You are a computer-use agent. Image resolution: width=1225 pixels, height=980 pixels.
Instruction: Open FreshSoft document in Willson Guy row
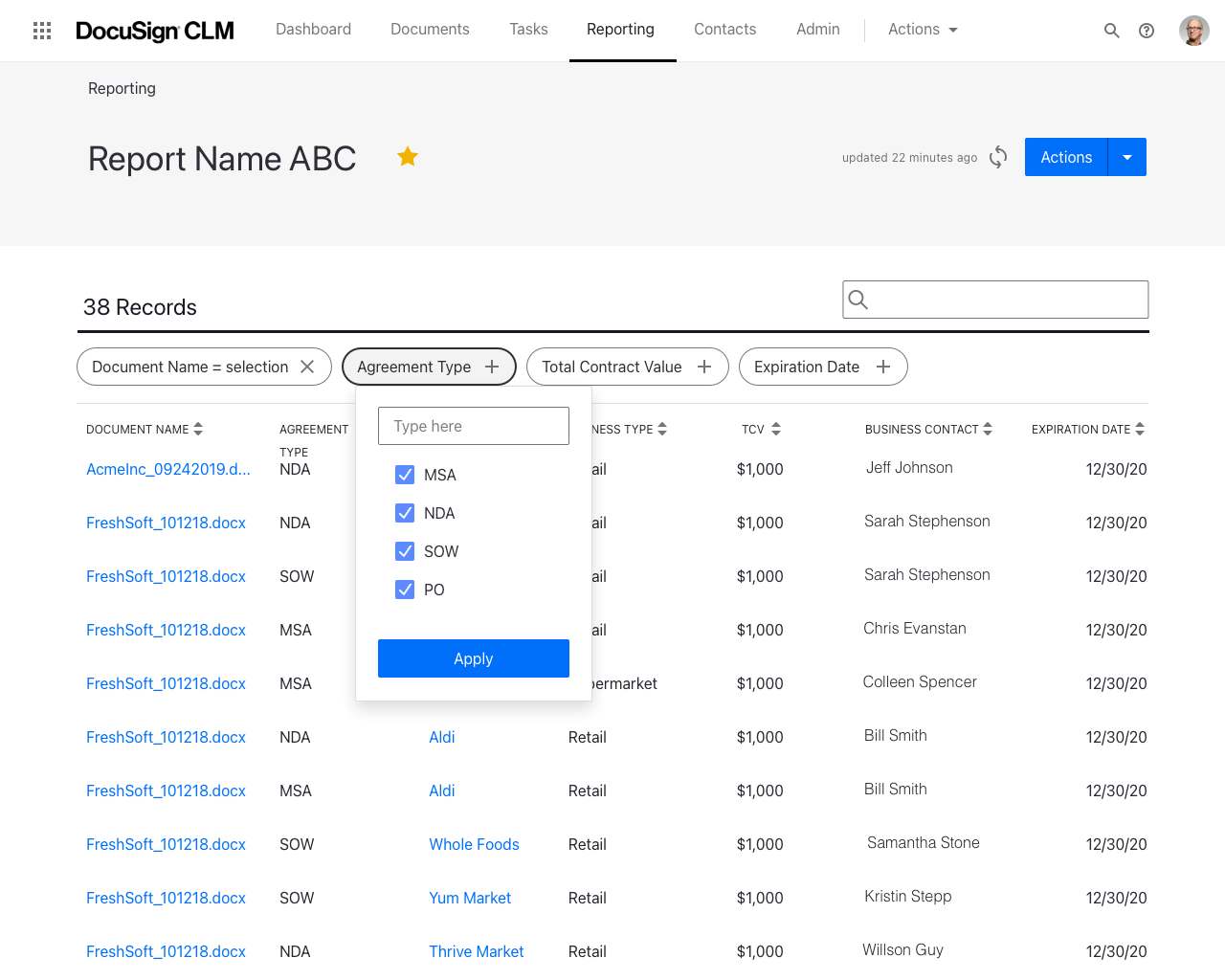tap(166, 951)
